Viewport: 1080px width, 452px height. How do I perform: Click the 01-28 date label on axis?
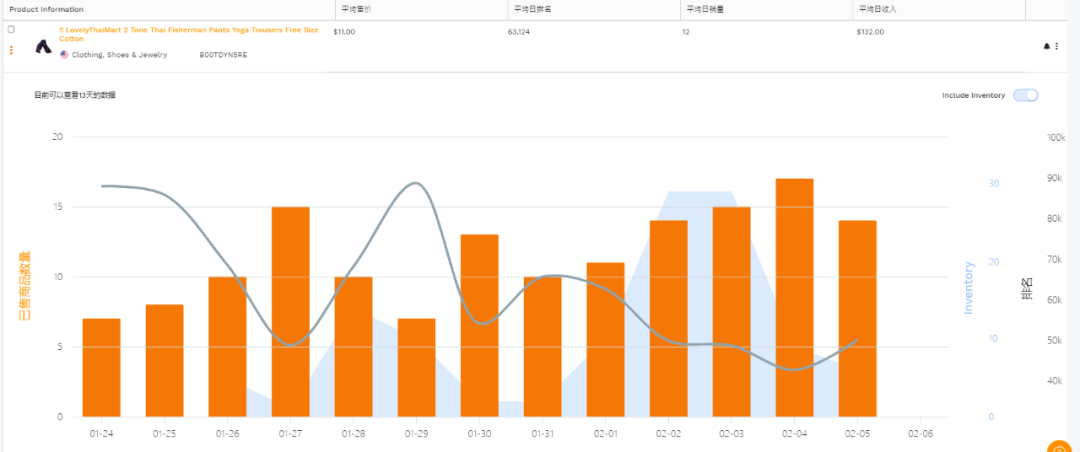[x=353, y=434]
